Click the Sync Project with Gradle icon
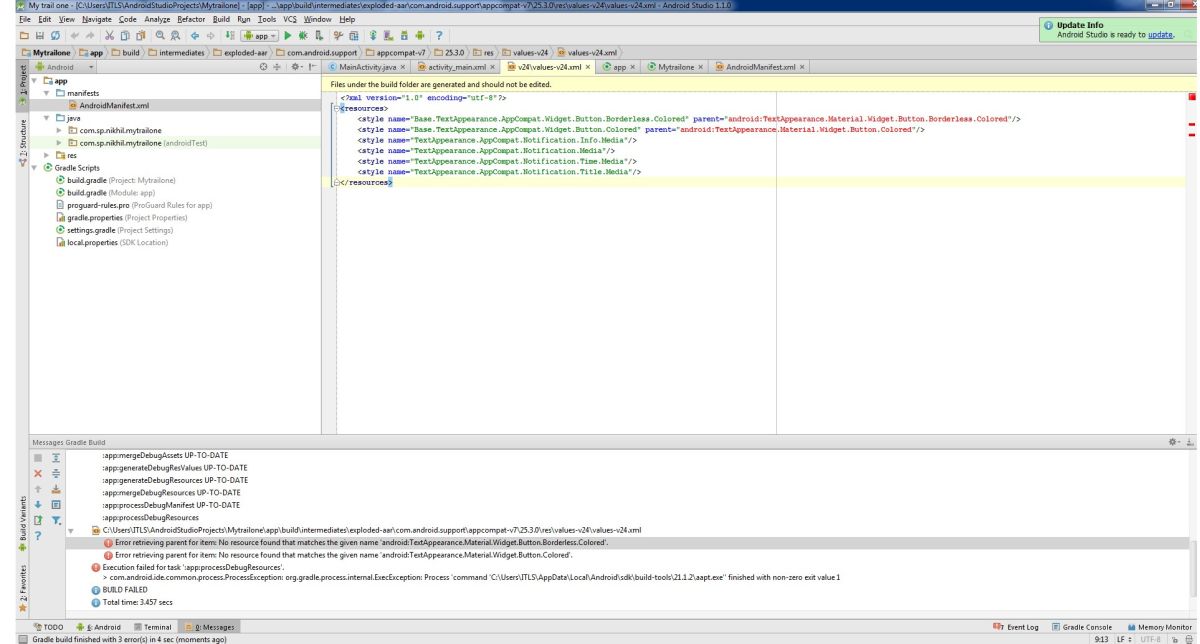This screenshot has width=1200, height=644. pos(373,36)
